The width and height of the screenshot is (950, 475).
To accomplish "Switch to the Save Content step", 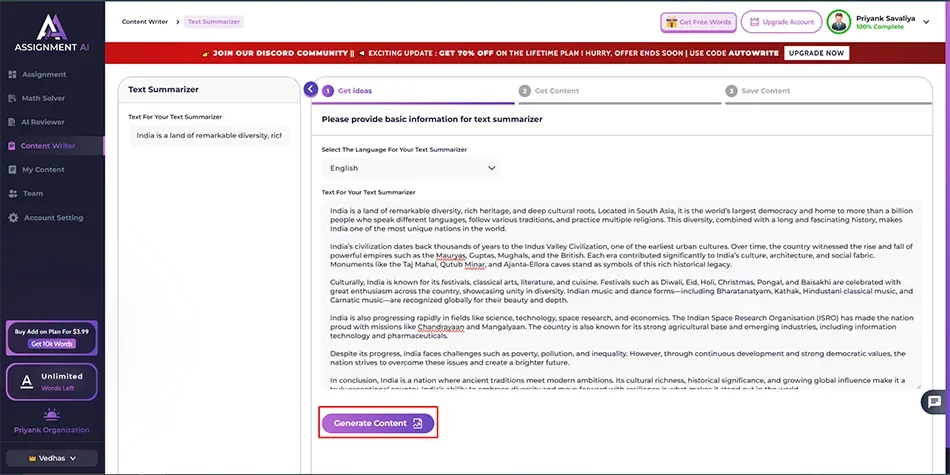I will point(765,91).
